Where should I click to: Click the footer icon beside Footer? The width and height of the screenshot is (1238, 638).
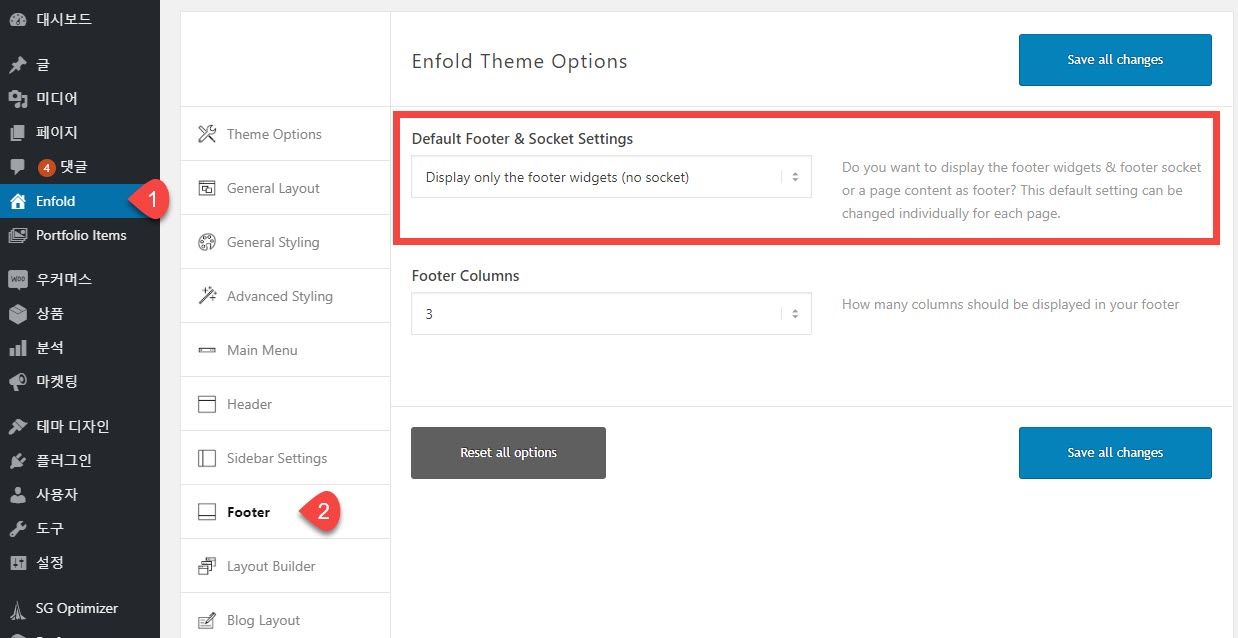click(x=207, y=512)
